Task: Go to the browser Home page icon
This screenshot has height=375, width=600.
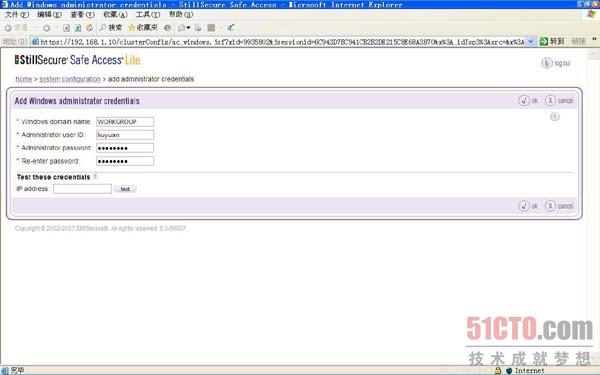Action: point(89,28)
